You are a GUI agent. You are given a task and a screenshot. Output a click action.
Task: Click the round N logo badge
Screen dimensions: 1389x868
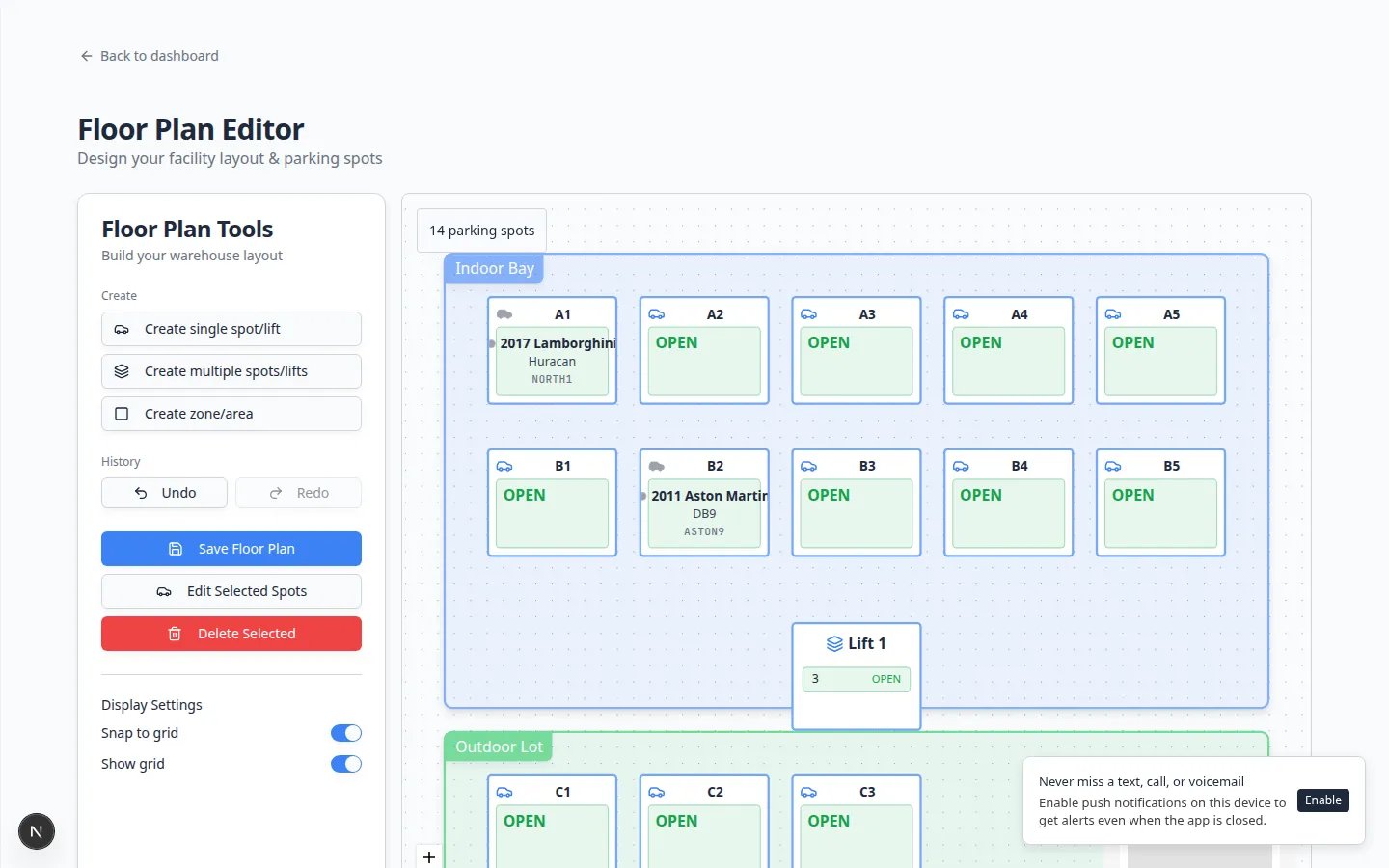point(37,831)
